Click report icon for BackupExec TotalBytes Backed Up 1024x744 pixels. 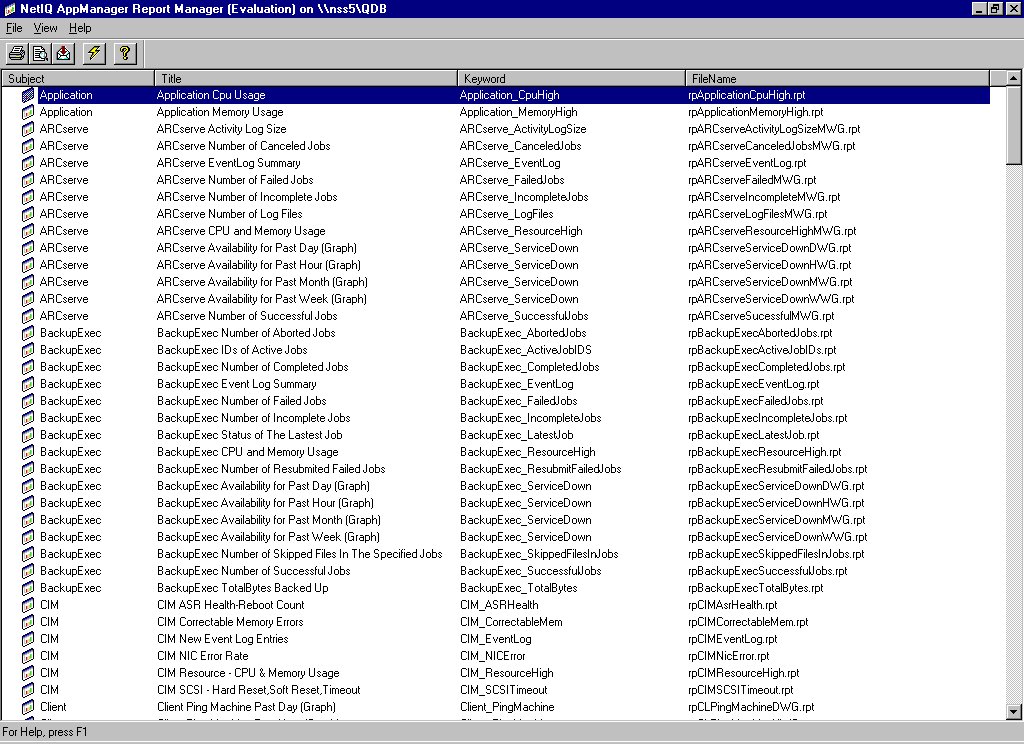click(27, 588)
